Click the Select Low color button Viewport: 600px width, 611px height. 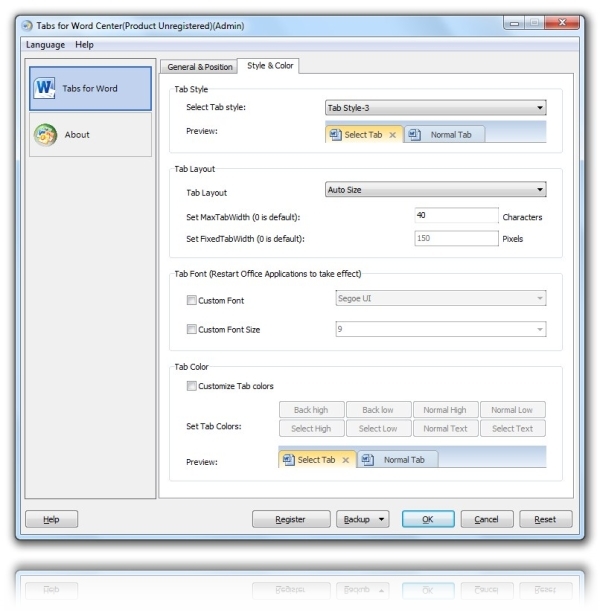pyautogui.click(x=378, y=429)
